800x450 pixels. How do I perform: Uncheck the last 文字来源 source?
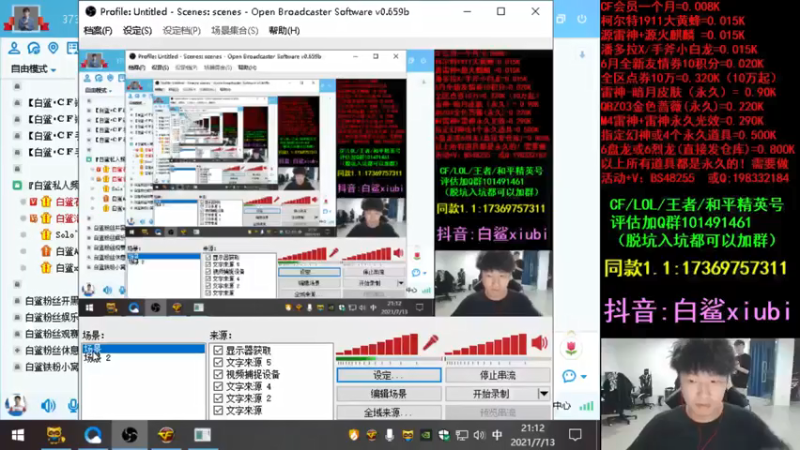218,410
